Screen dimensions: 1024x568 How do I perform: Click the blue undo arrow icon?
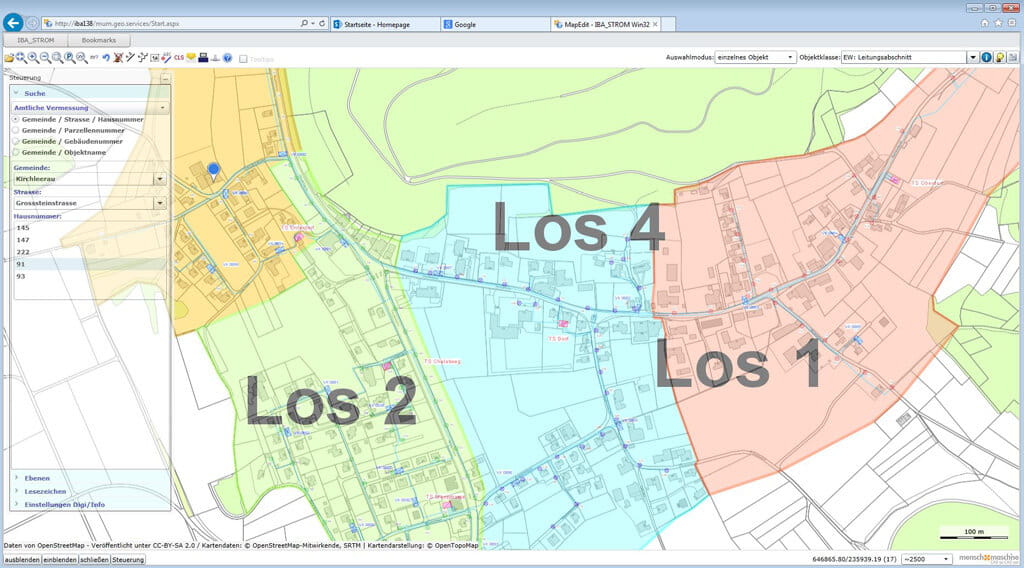pos(106,58)
